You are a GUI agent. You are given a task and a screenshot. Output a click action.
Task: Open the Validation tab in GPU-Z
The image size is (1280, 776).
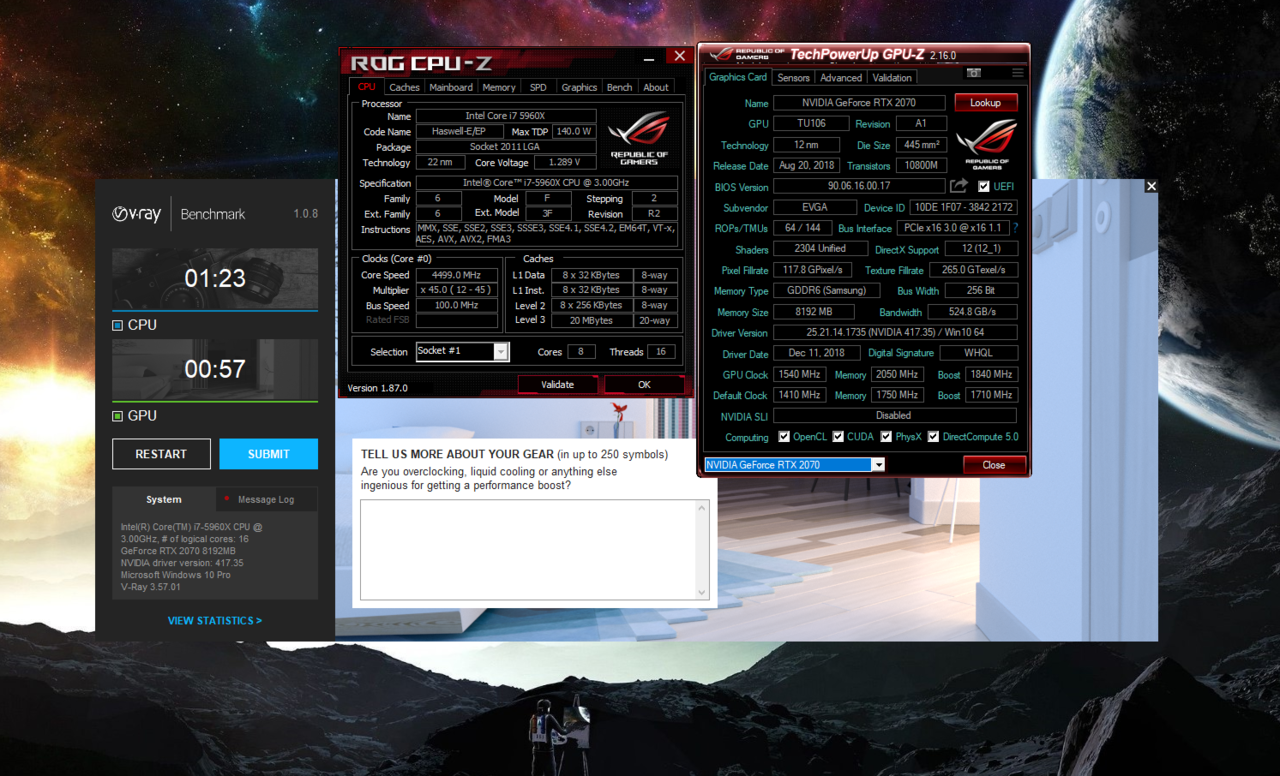892,78
